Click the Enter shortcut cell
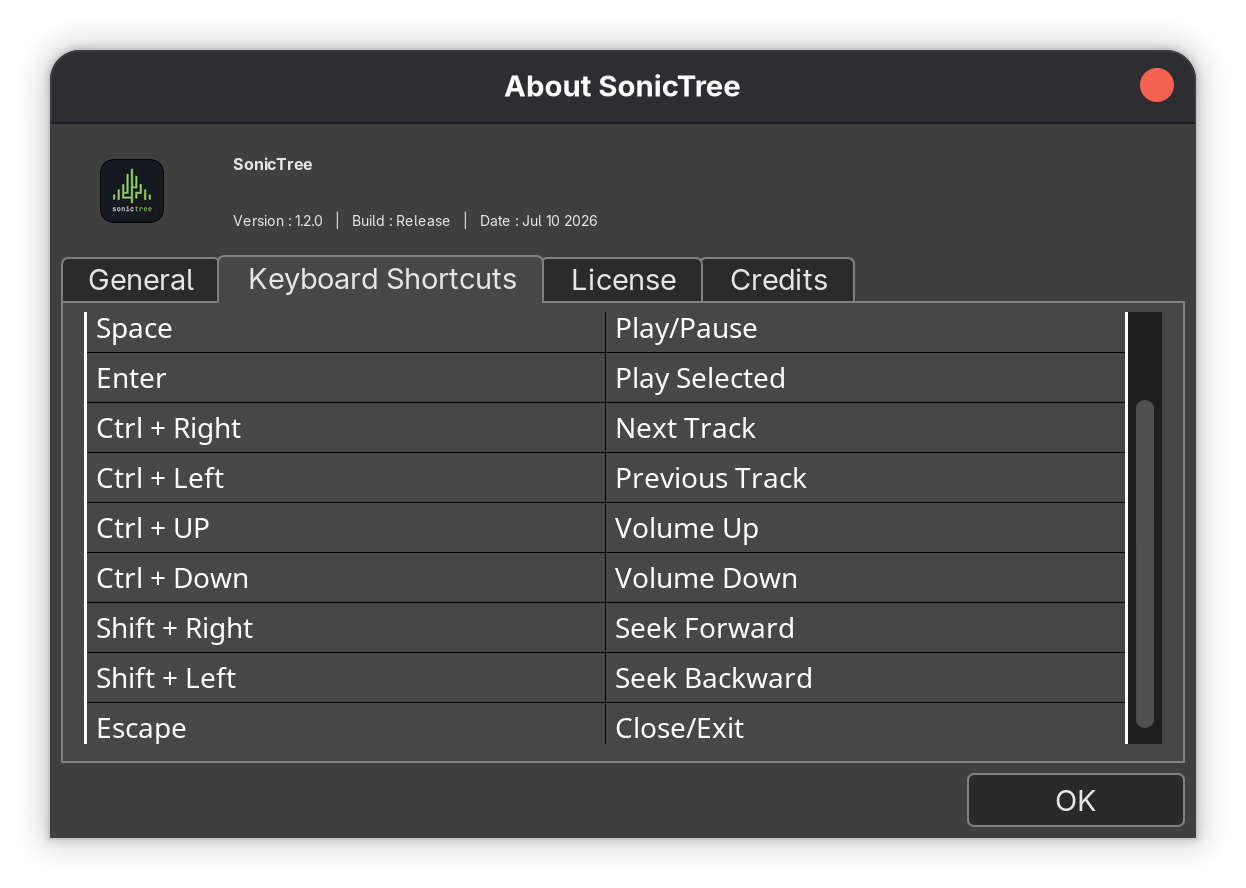The height and width of the screenshot is (888, 1246). (346, 378)
